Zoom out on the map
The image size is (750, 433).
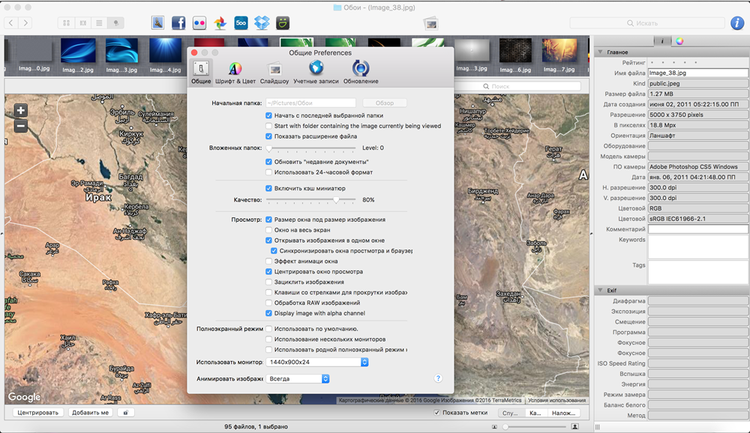click(21, 126)
